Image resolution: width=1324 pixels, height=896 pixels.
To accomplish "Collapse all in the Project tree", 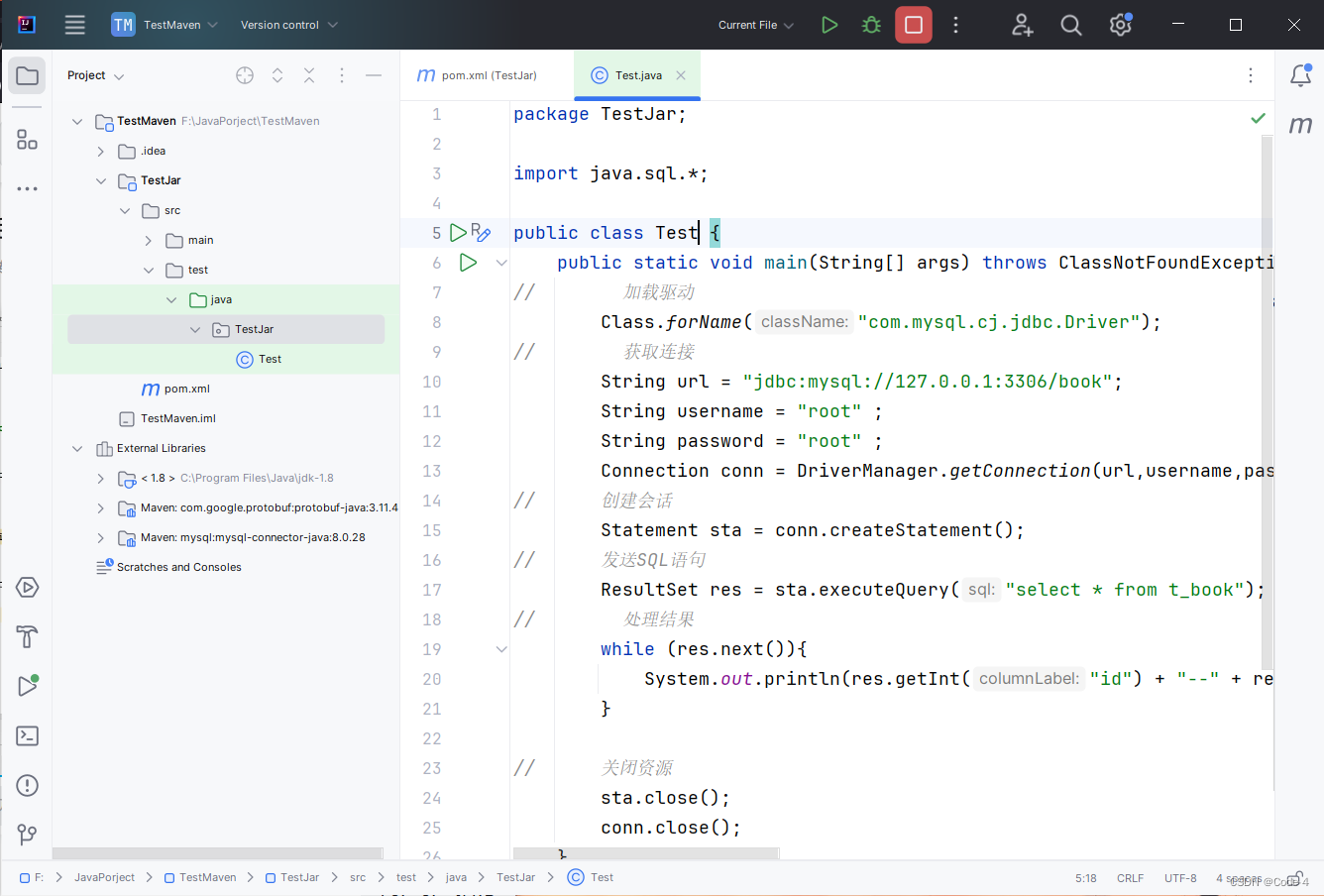I will pyautogui.click(x=309, y=75).
